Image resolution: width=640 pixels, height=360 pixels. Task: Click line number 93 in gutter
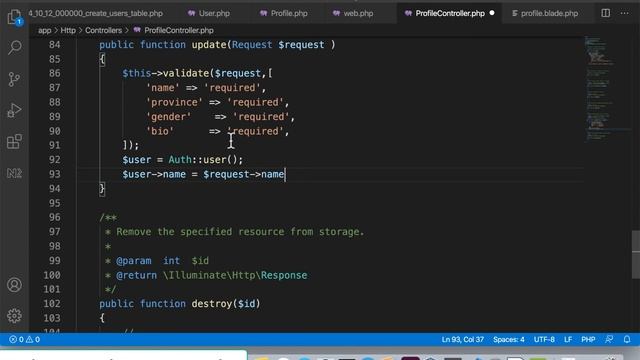point(55,174)
